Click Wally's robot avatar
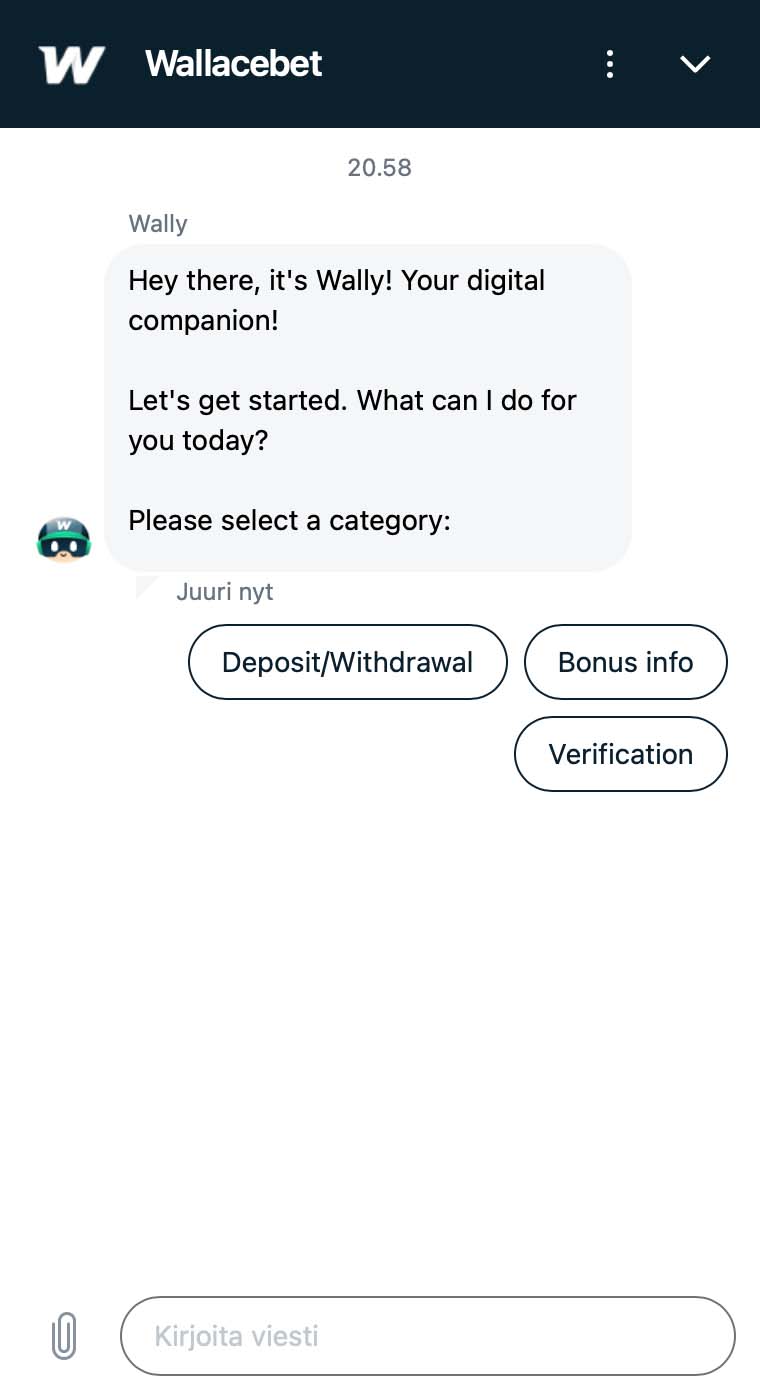Screen dimensions: 760x1400 pyautogui.click(x=64, y=538)
